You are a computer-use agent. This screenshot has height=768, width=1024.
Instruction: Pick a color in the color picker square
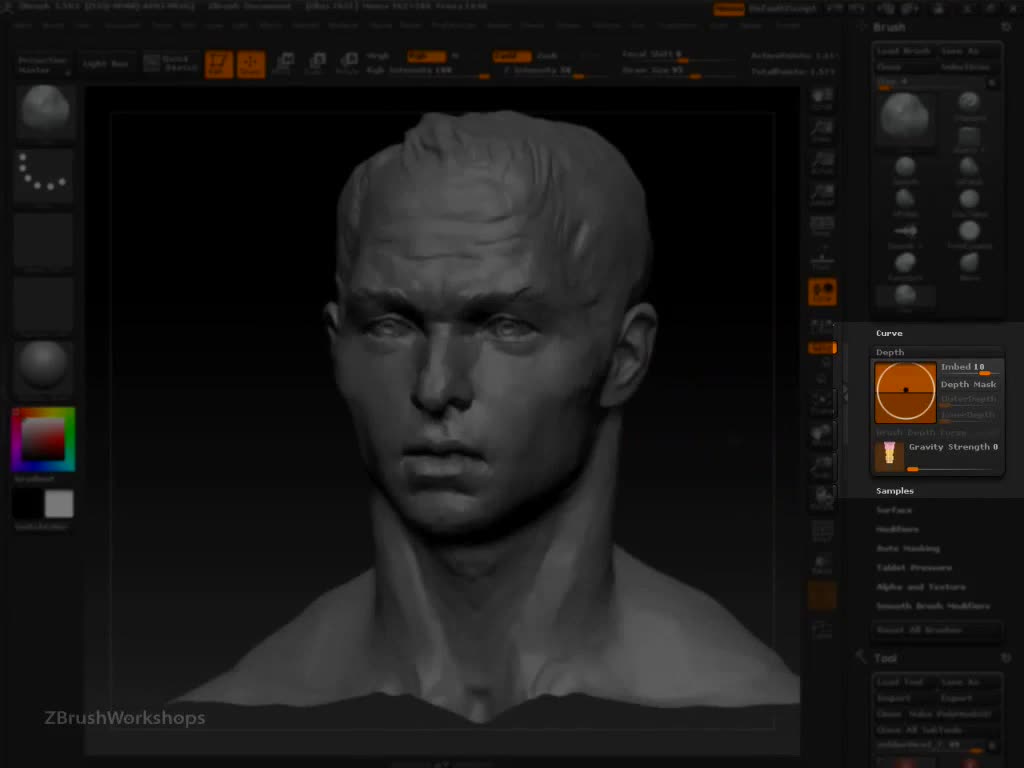coord(43,439)
